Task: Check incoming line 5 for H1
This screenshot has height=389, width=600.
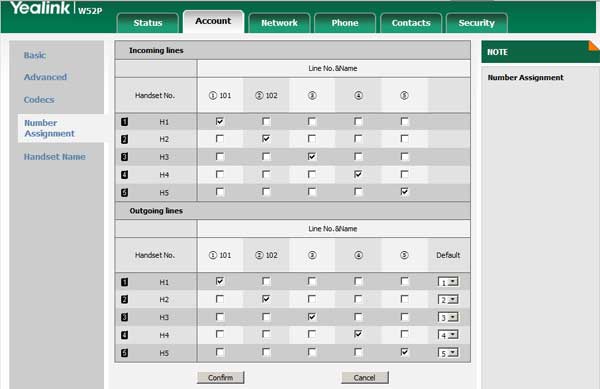Action: click(404, 121)
